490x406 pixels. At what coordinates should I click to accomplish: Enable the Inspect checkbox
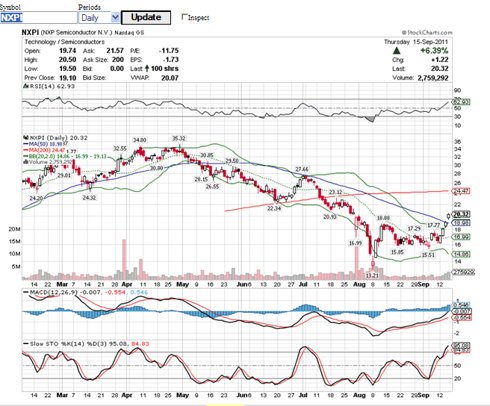tap(184, 17)
